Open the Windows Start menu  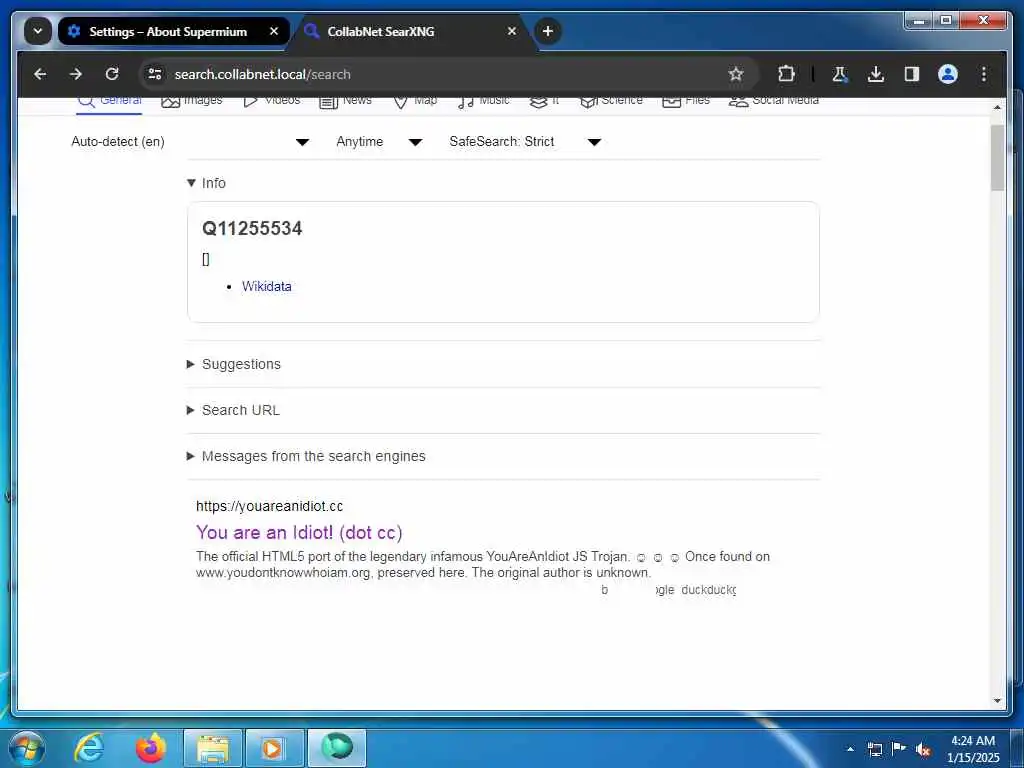click(x=27, y=748)
